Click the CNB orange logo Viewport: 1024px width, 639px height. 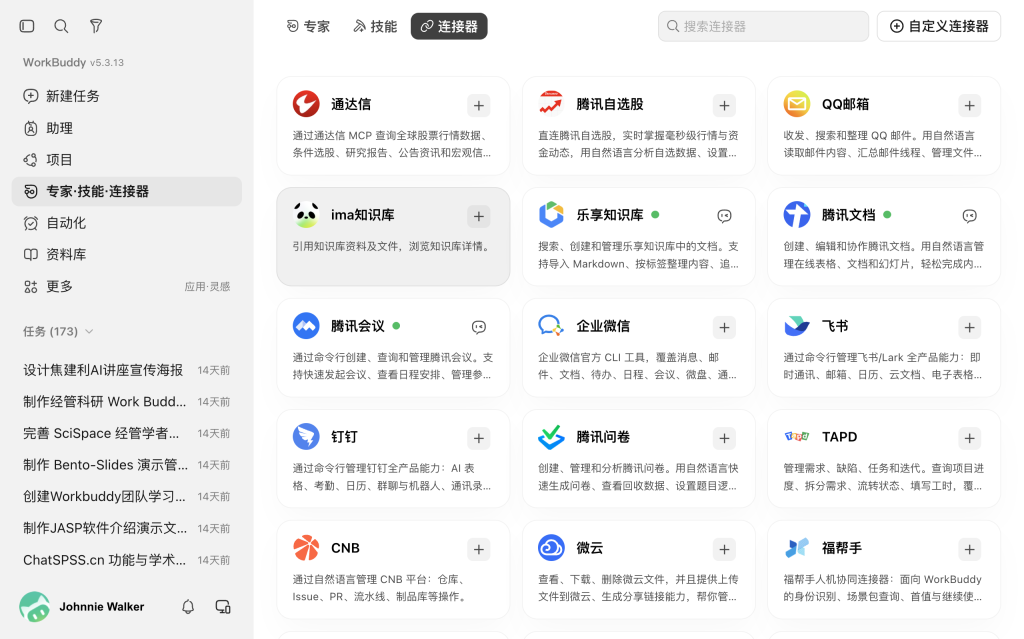[306, 548]
